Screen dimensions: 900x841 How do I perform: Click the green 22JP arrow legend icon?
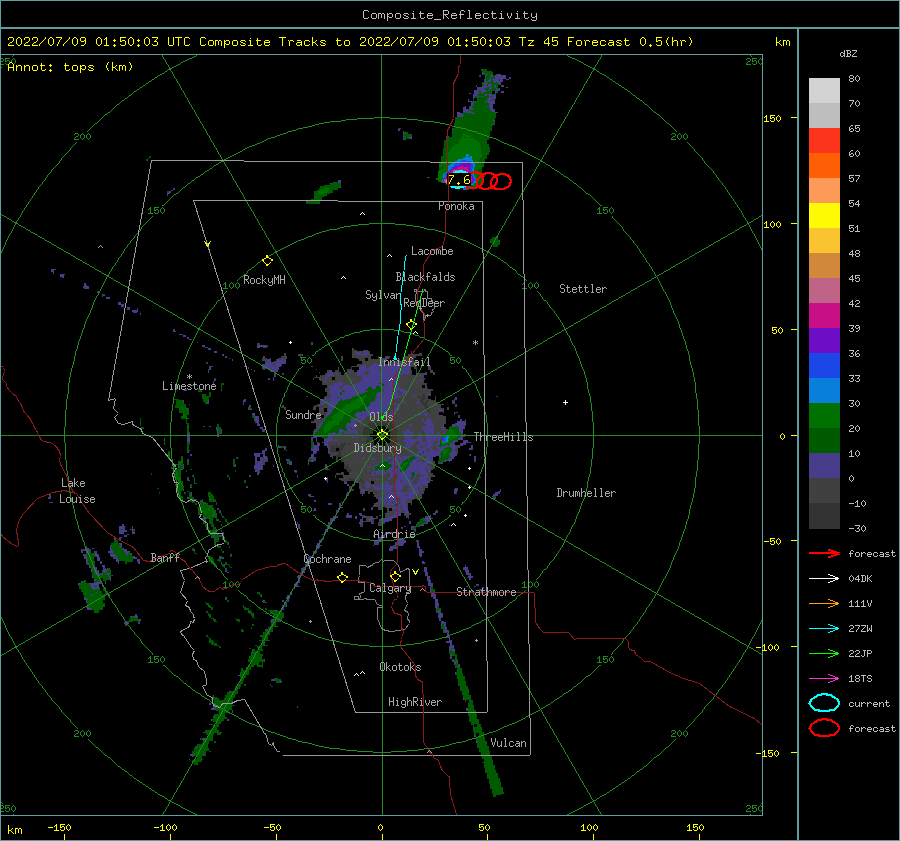(824, 653)
